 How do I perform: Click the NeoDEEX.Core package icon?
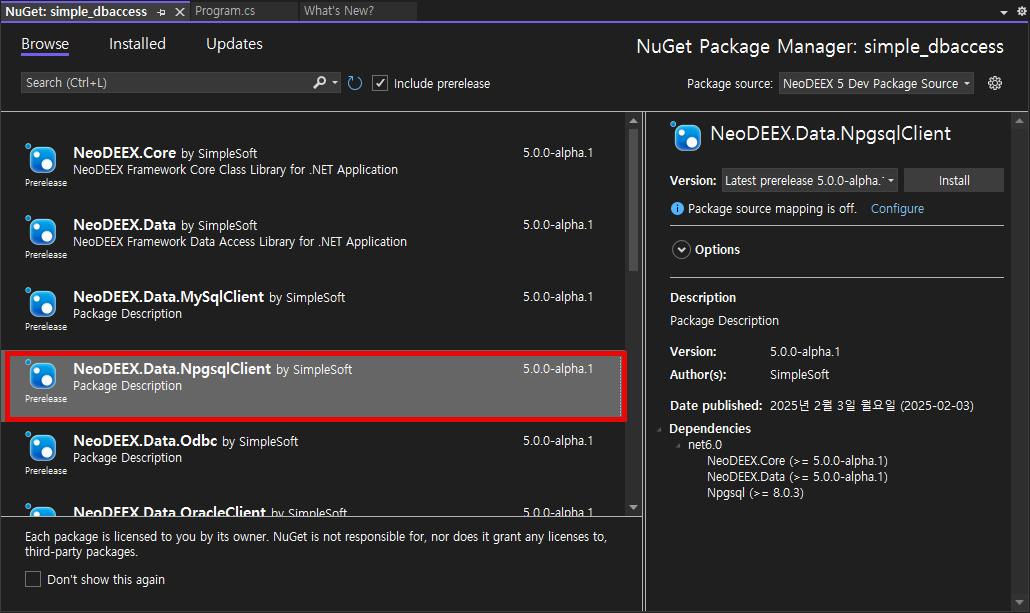pyautogui.click(x=42, y=159)
